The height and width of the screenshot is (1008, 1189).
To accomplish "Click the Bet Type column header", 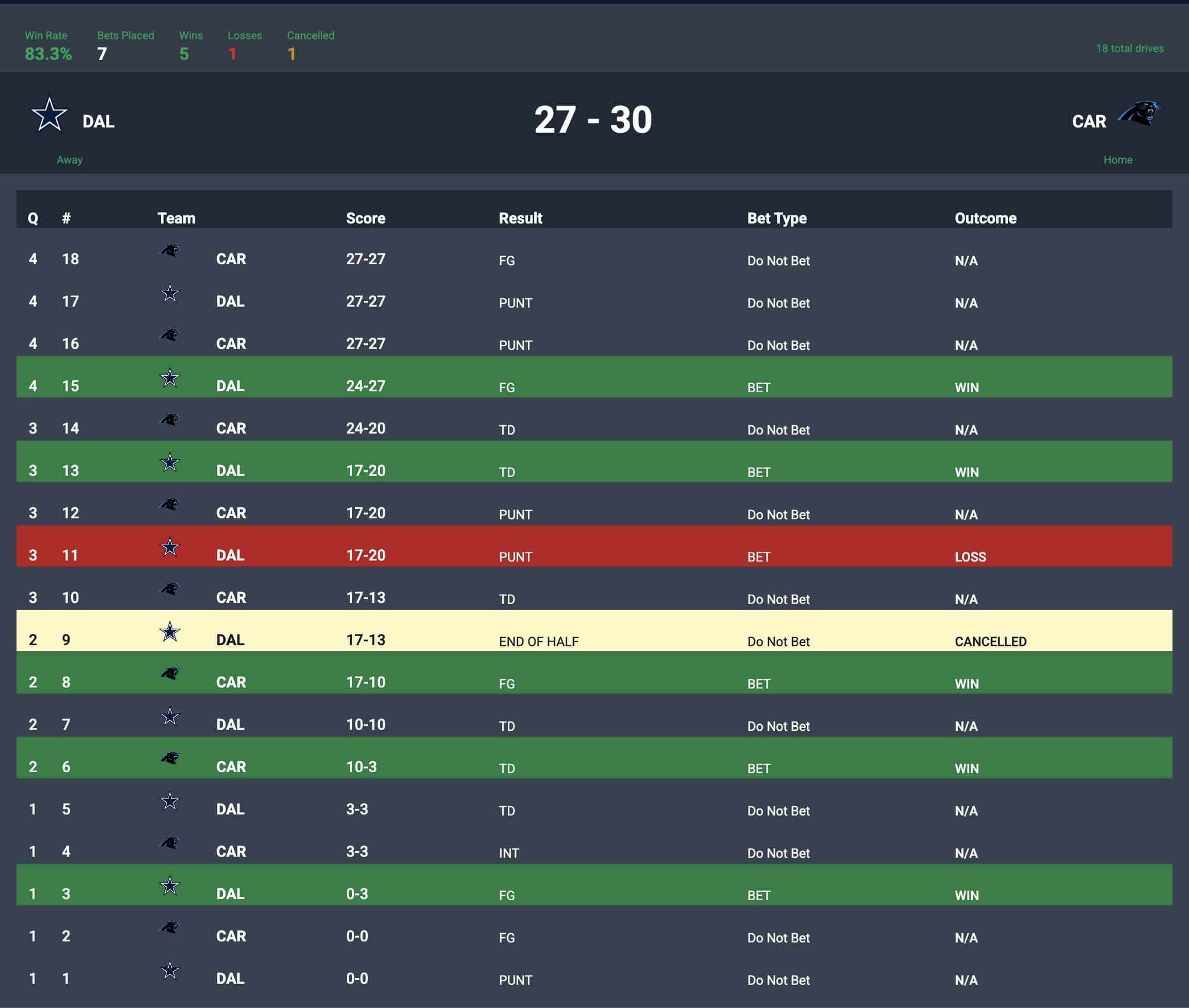I will pyautogui.click(x=777, y=218).
